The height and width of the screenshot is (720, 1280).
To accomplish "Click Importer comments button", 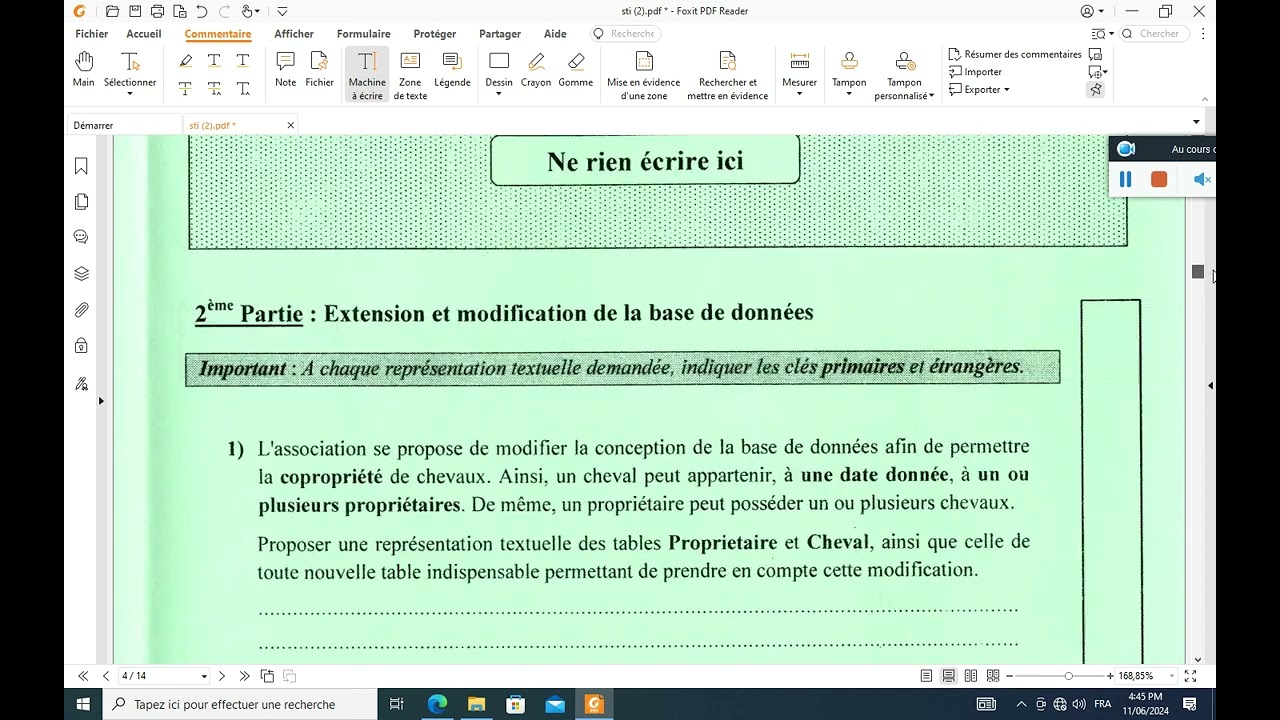I will tap(974, 72).
